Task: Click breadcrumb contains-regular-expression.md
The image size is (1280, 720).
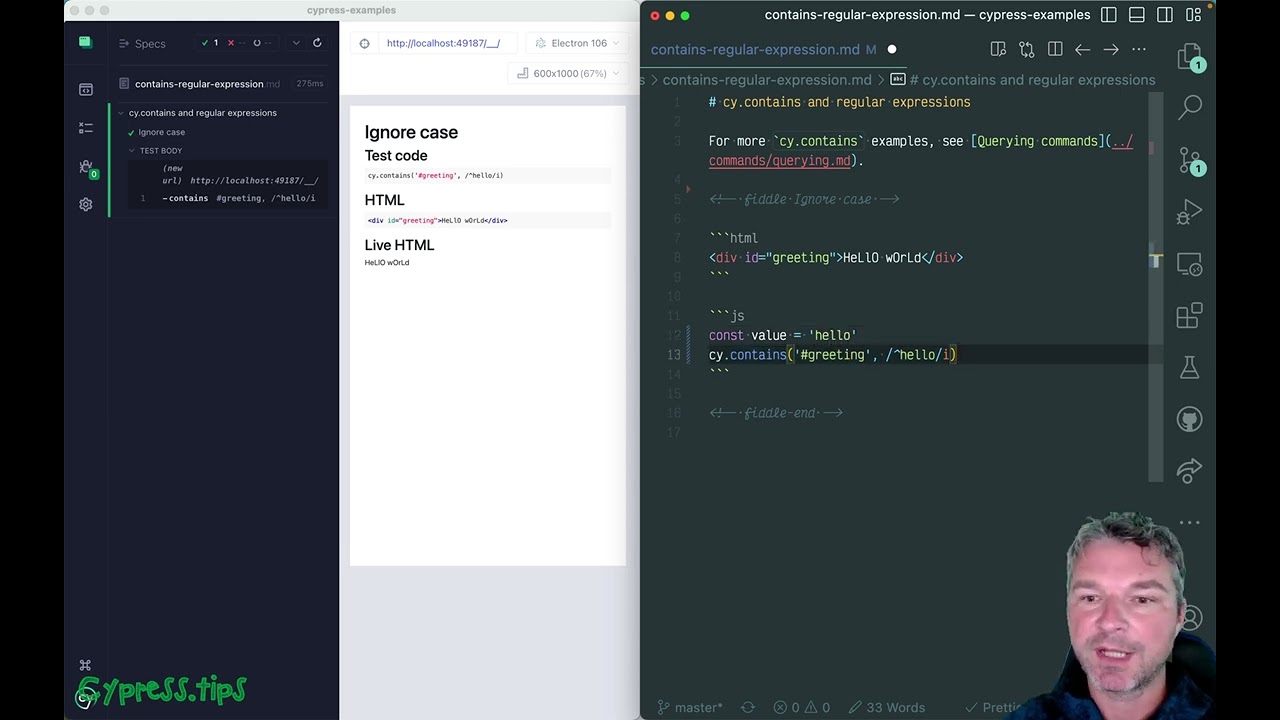Action: [x=767, y=80]
